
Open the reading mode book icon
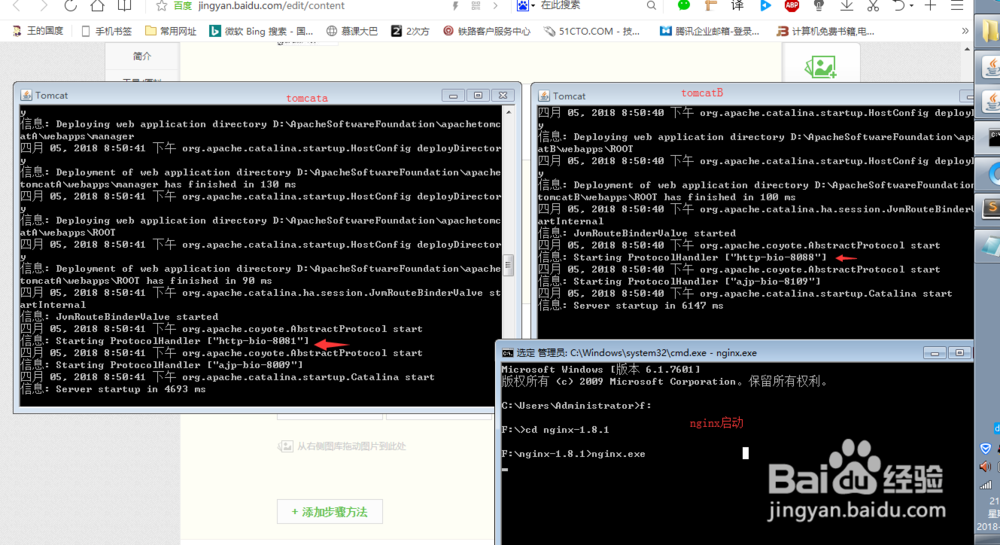(x=124, y=6)
